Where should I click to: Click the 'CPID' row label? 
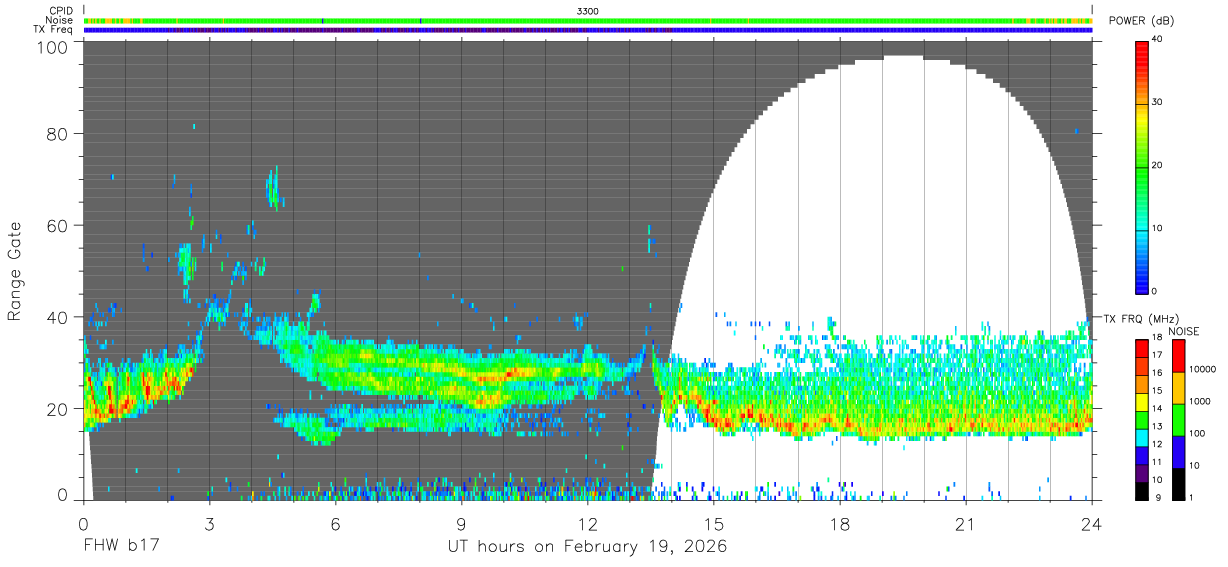pyautogui.click(x=61, y=10)
